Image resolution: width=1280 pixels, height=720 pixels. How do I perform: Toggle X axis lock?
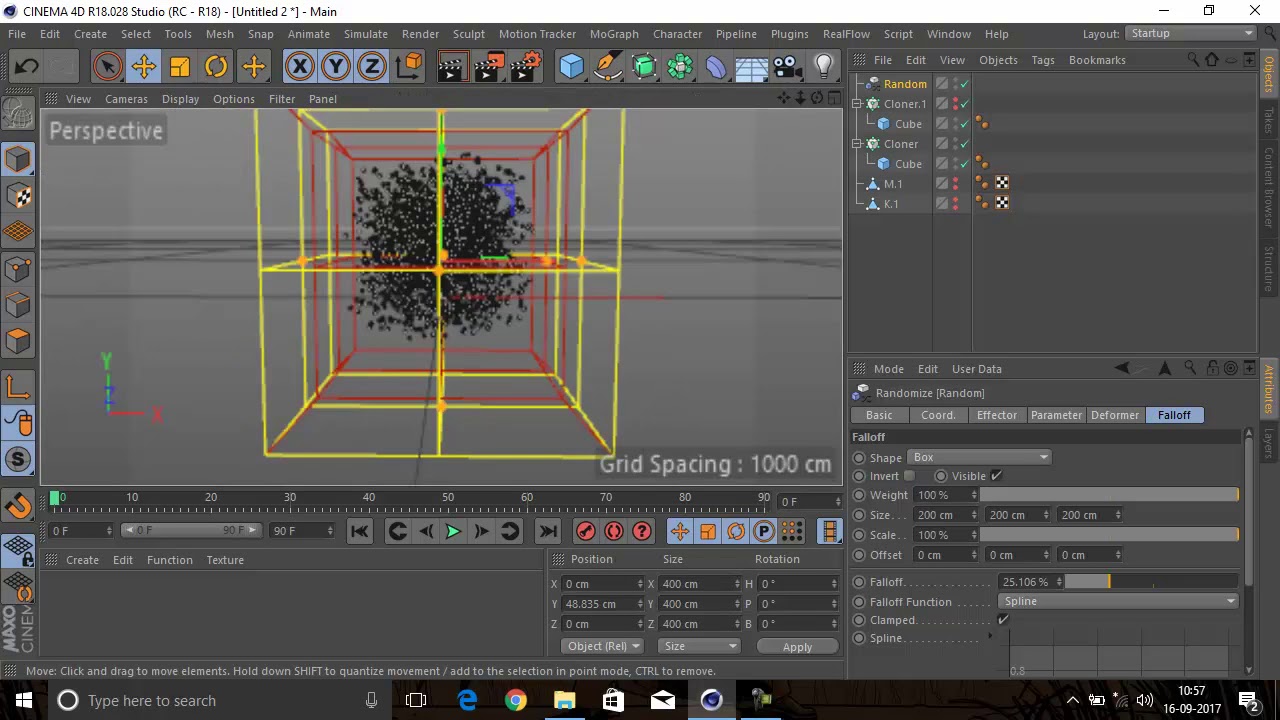pyautogui.click(x=299, y=67)
